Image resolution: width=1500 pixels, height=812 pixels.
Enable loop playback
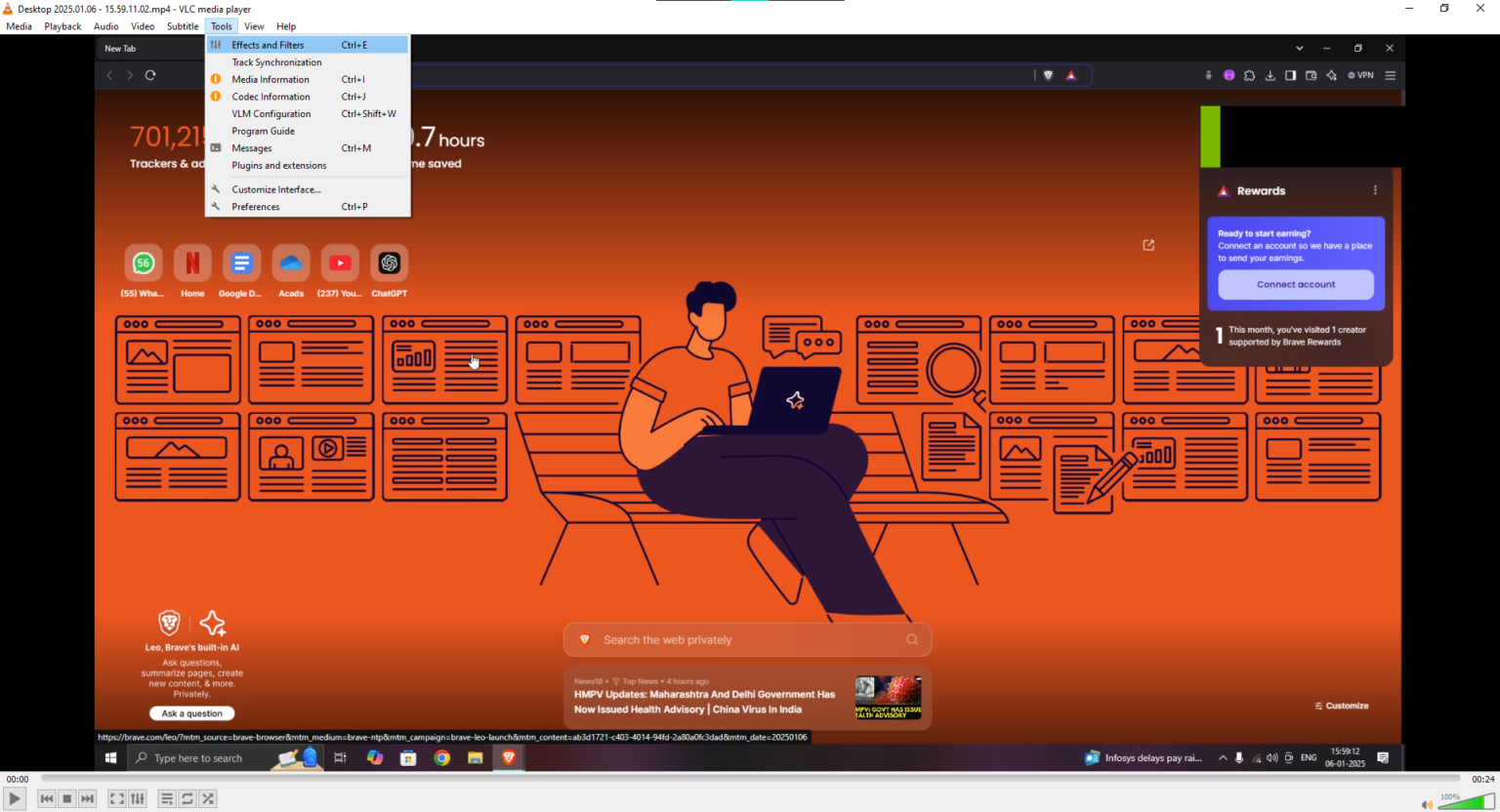[x=187, y=798]
